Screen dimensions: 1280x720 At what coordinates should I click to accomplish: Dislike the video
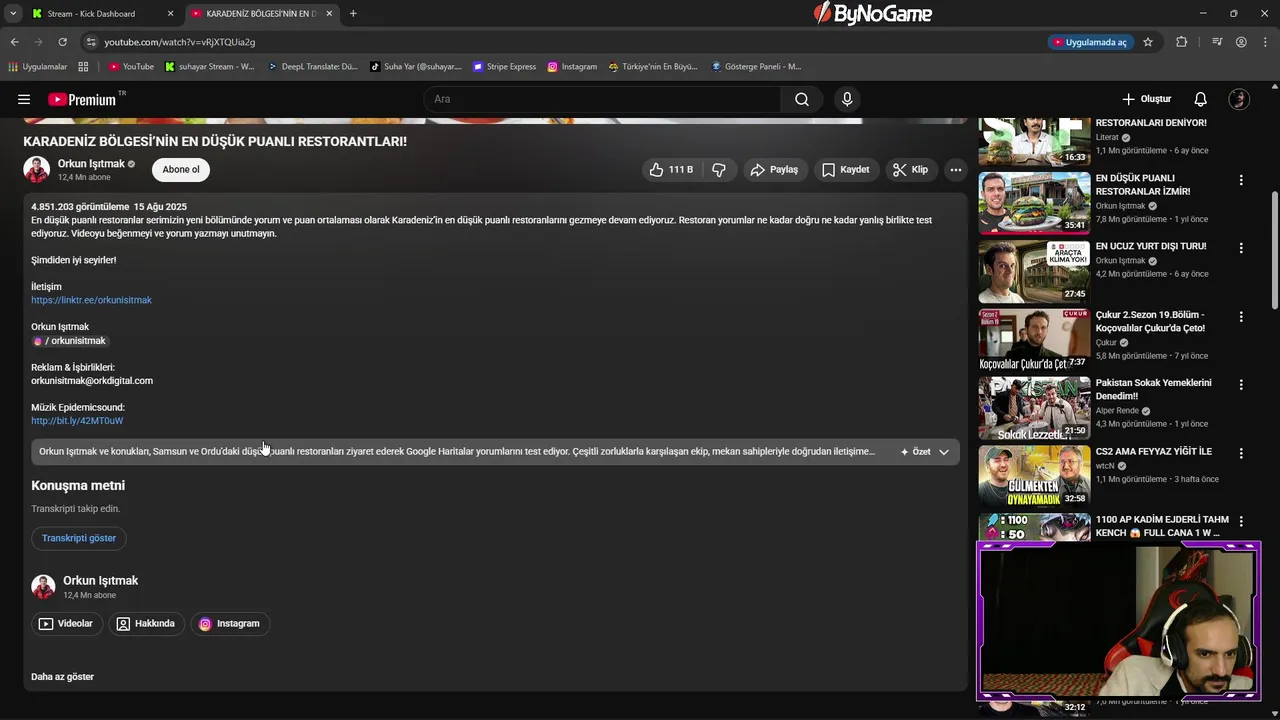coord(719,170)
